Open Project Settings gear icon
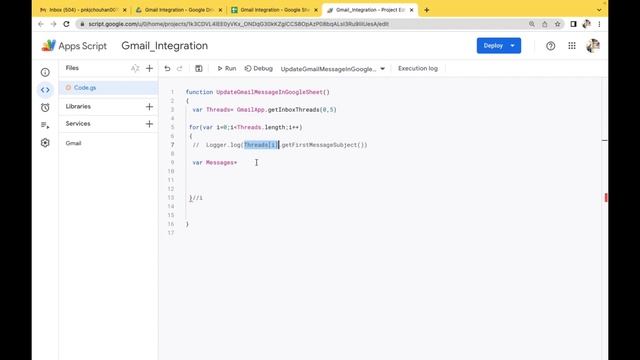 45,143
